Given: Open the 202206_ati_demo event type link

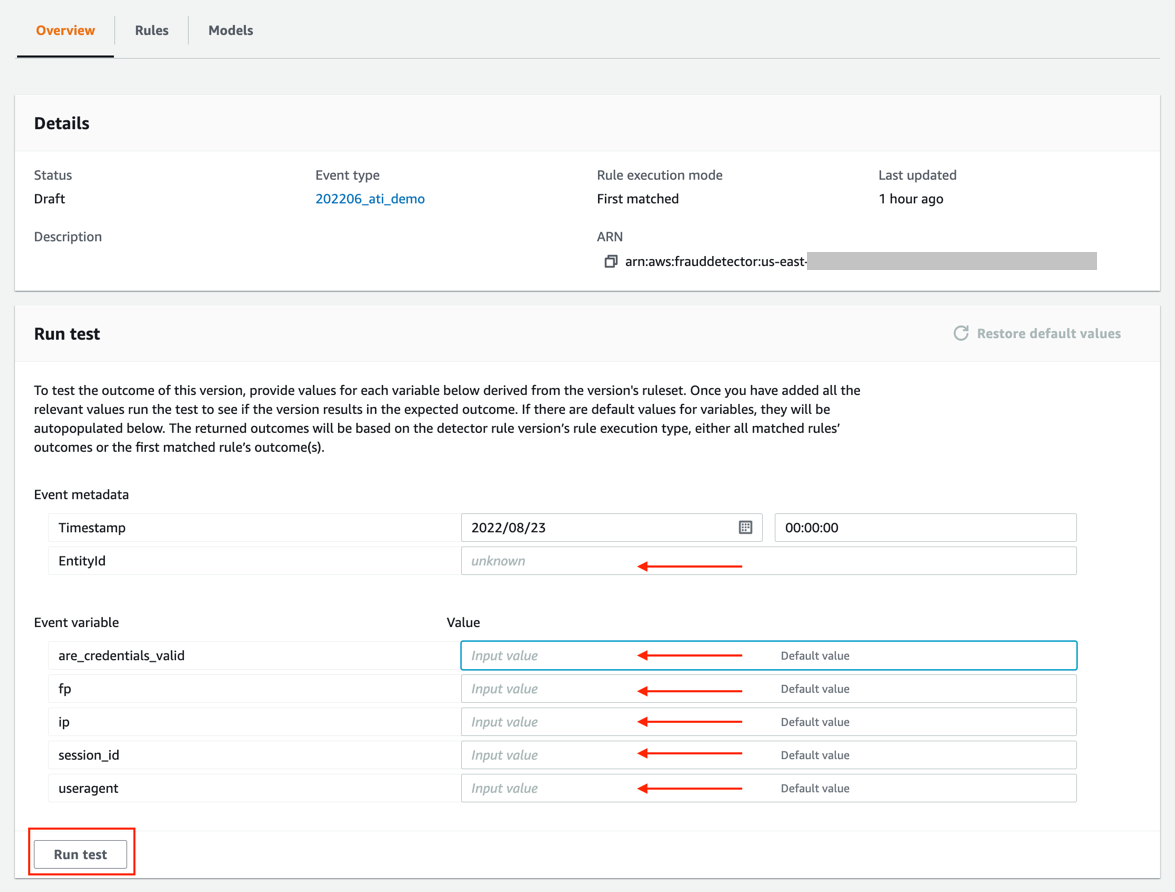Looking at the screenshot, I should (x=370, y=199).
